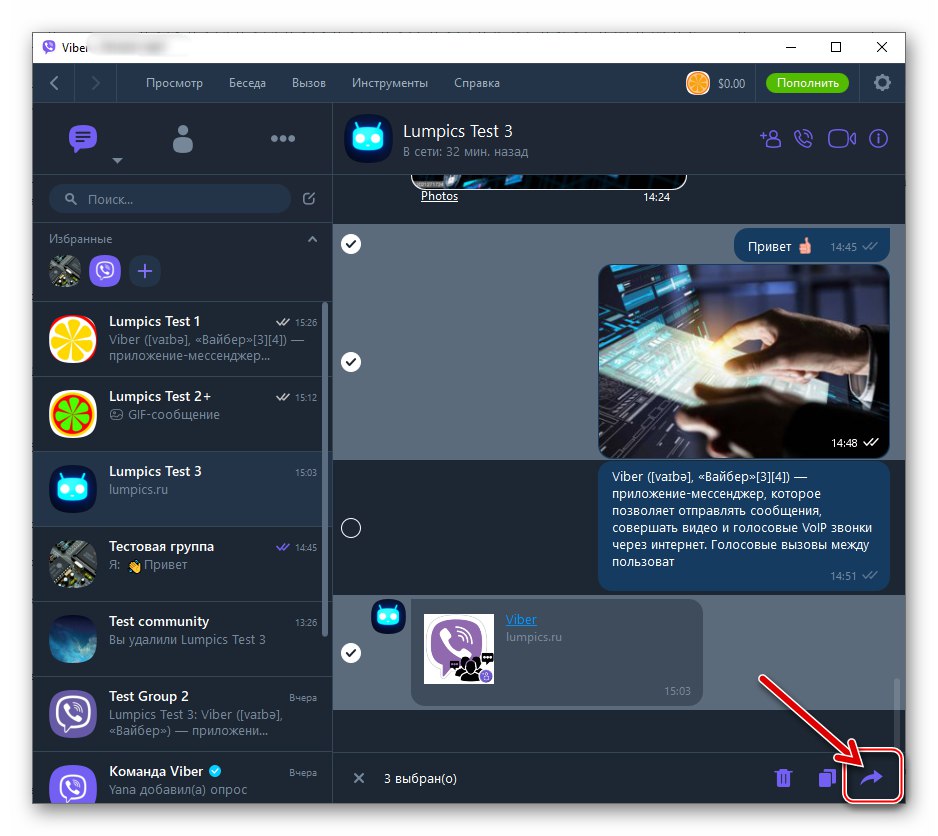Open Test Group 2 chat
Image resolution: width=938 pixels, height=836 pixels.
click(x=182, y=714)
